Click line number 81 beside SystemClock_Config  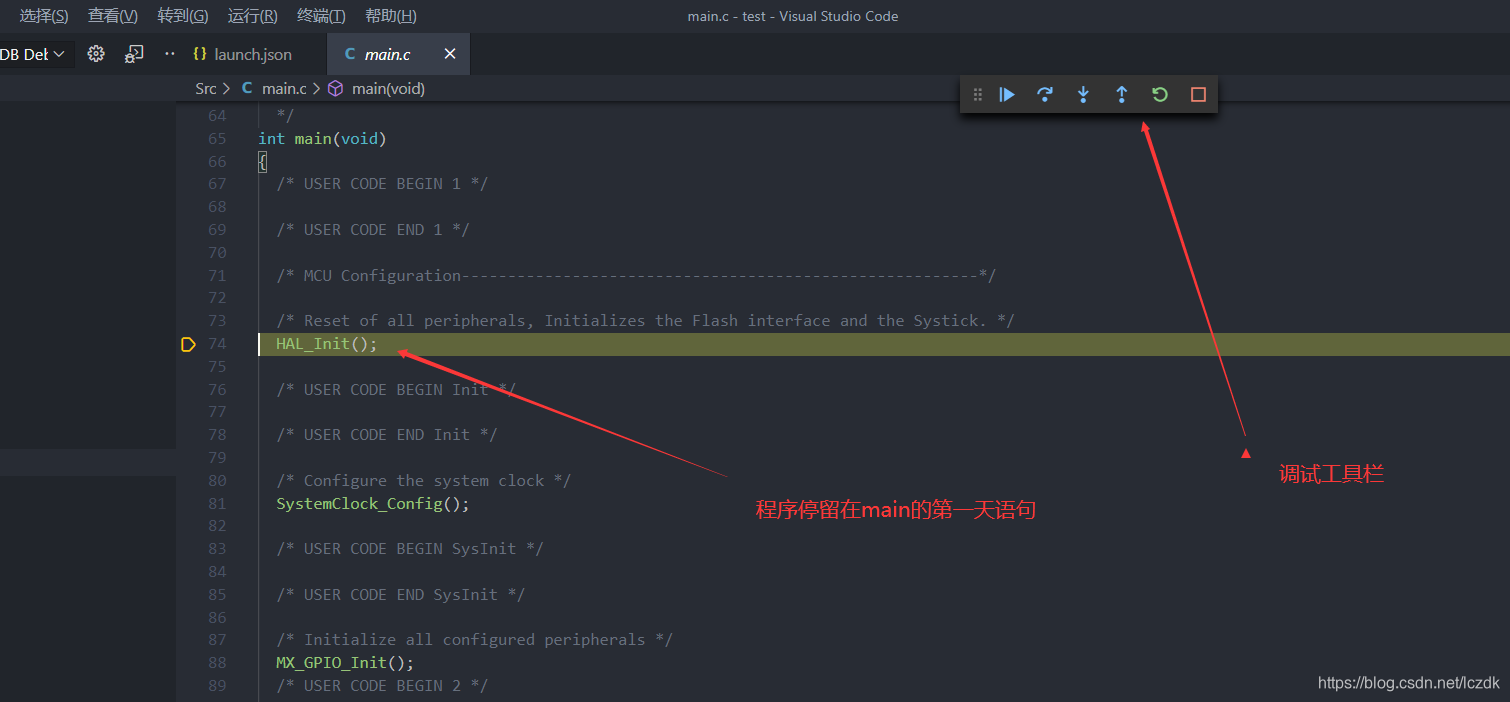(x=217, y=503)
